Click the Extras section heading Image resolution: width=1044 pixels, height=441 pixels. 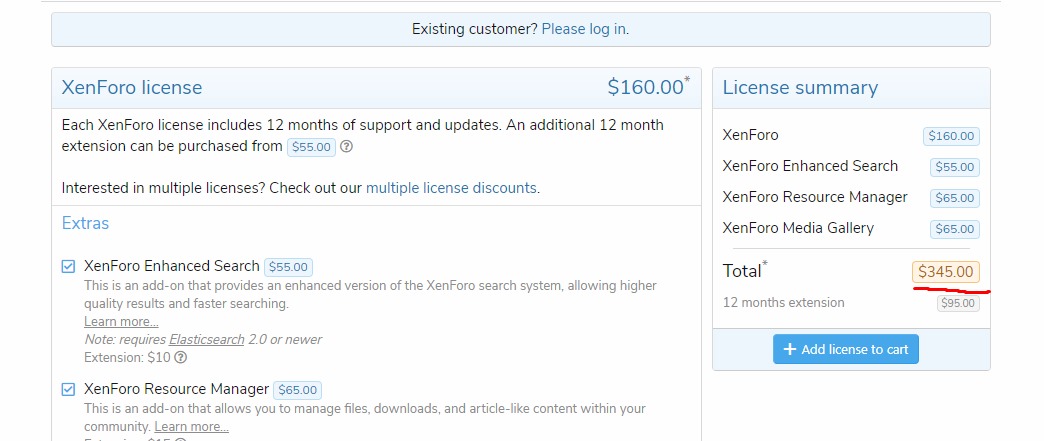[86, 223]
